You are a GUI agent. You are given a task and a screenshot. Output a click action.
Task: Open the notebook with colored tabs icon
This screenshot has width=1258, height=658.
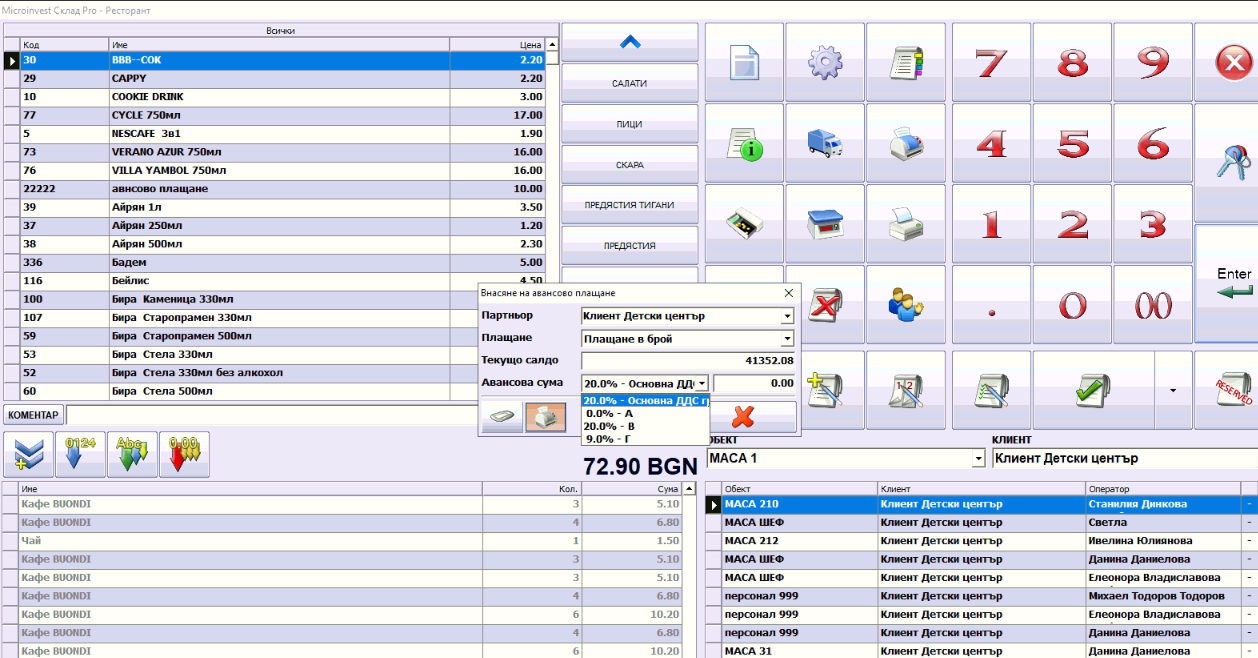coord(906,62)
